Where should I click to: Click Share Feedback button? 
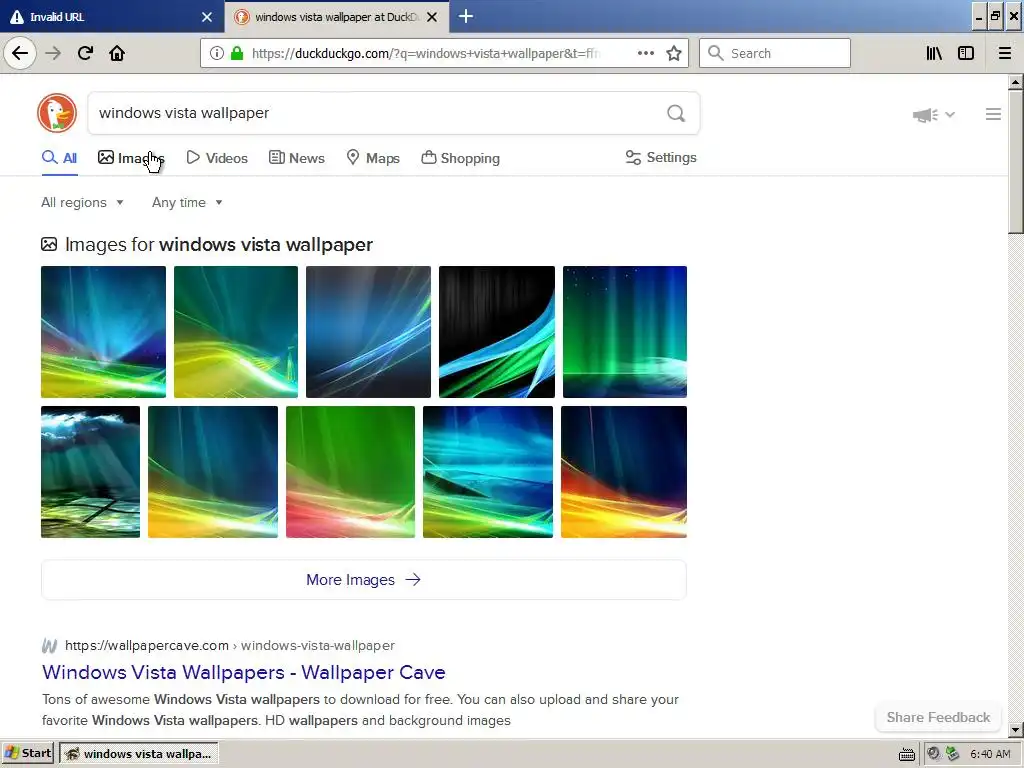[x=938, y=717]
